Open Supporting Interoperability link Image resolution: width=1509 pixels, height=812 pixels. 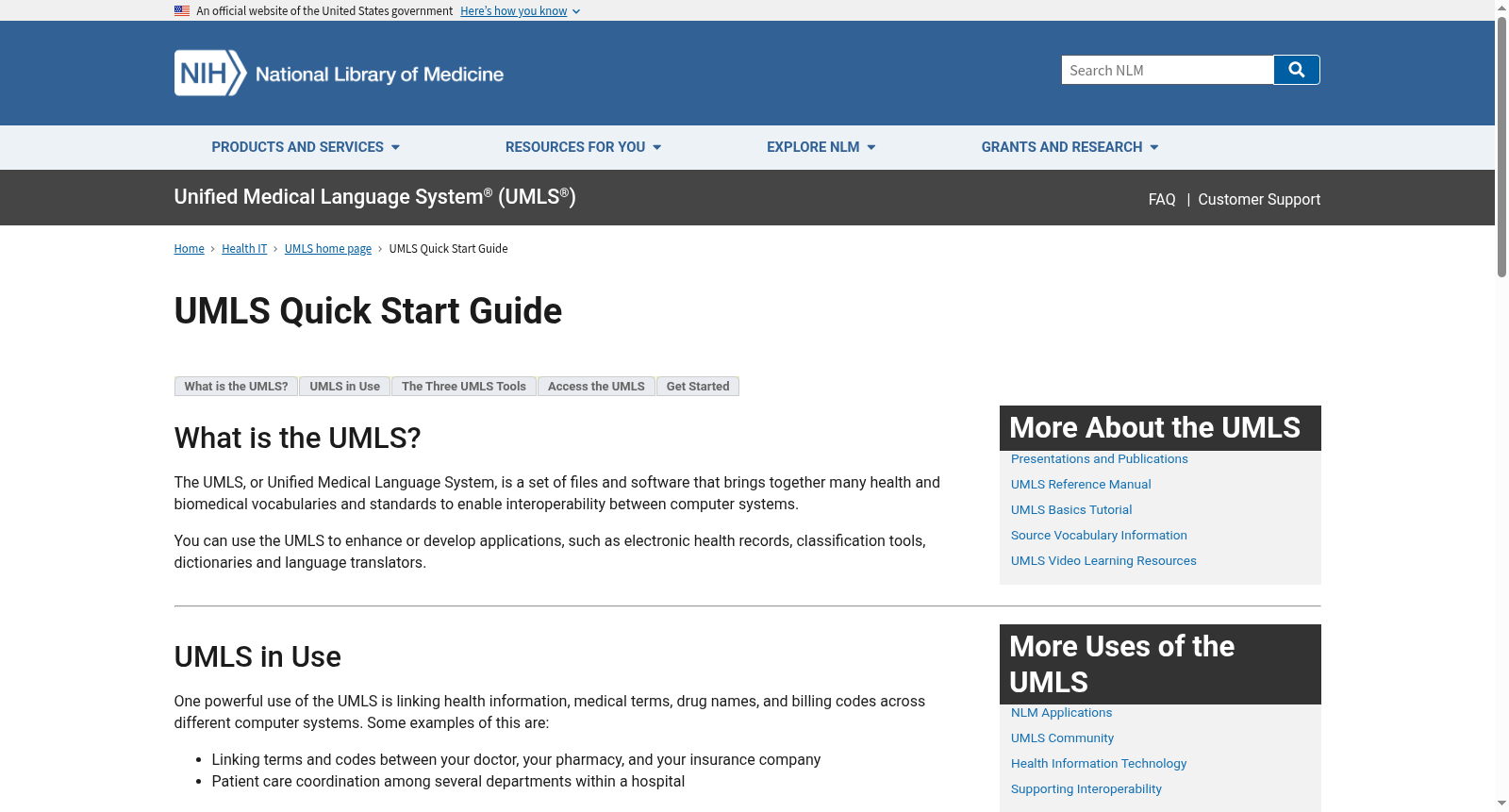click(x=1086, y=789)
